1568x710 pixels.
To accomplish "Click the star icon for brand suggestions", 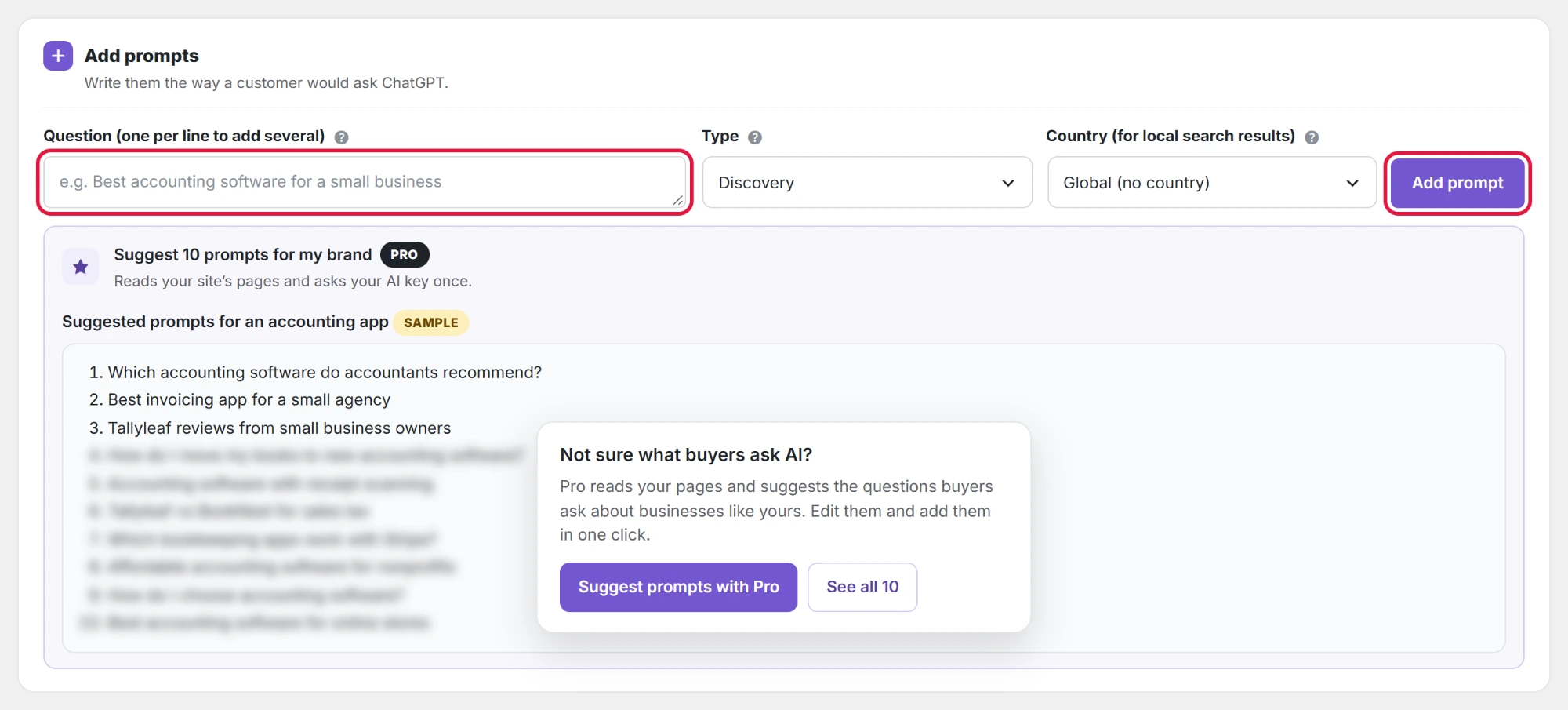I will click(x=81, y=267).
